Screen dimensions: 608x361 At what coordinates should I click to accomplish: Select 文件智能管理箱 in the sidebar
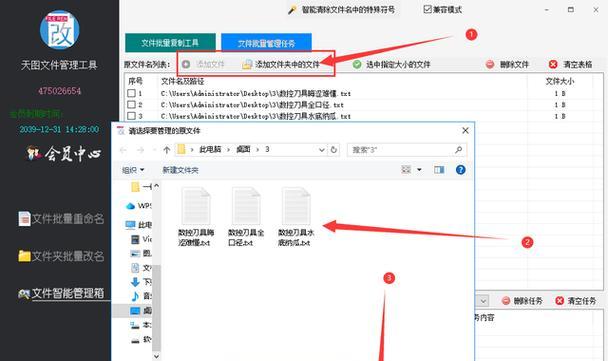pyautogui.click(x=61, y=293)
